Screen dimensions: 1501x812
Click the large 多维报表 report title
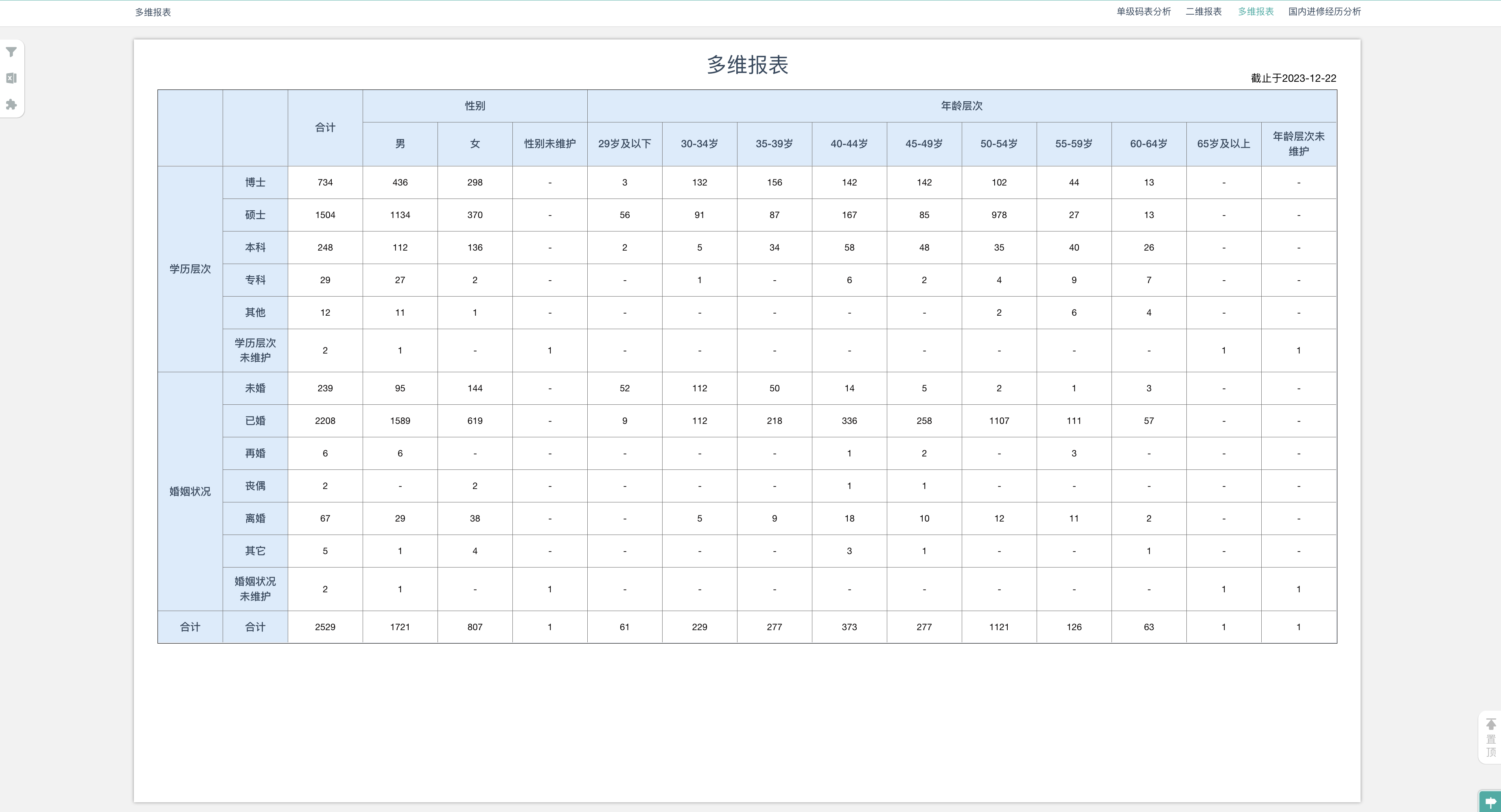748,65
